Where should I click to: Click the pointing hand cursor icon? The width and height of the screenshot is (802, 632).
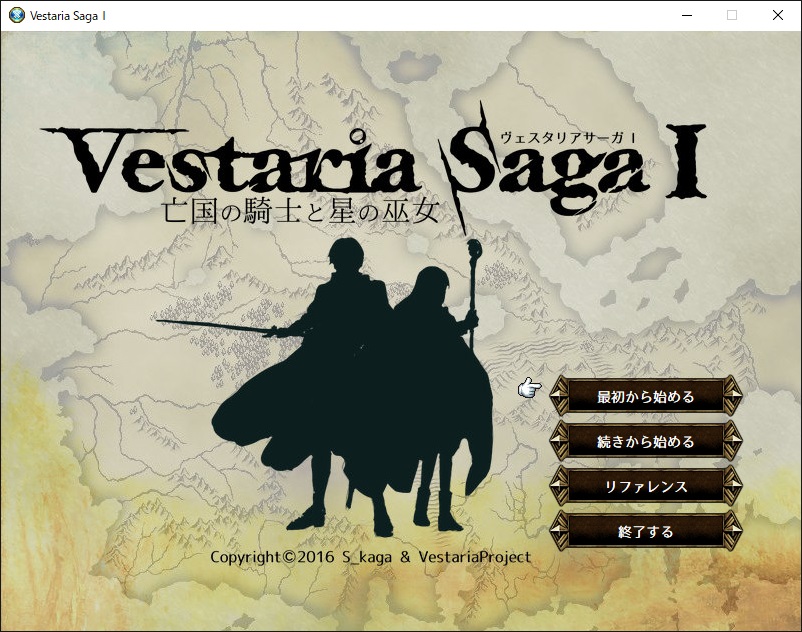(529, 388)
